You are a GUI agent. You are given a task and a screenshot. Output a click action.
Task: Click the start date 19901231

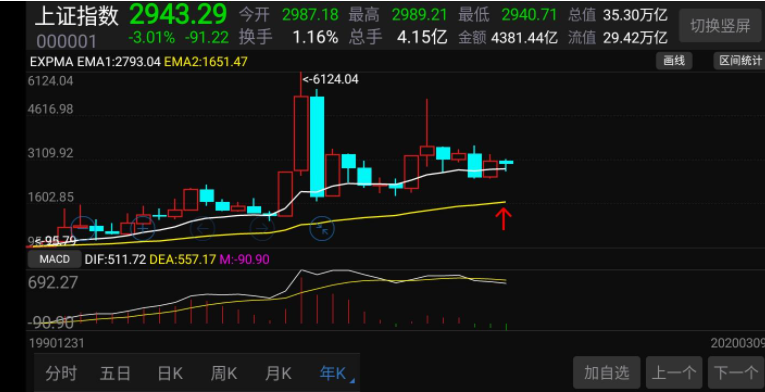(x=57, y=344)
